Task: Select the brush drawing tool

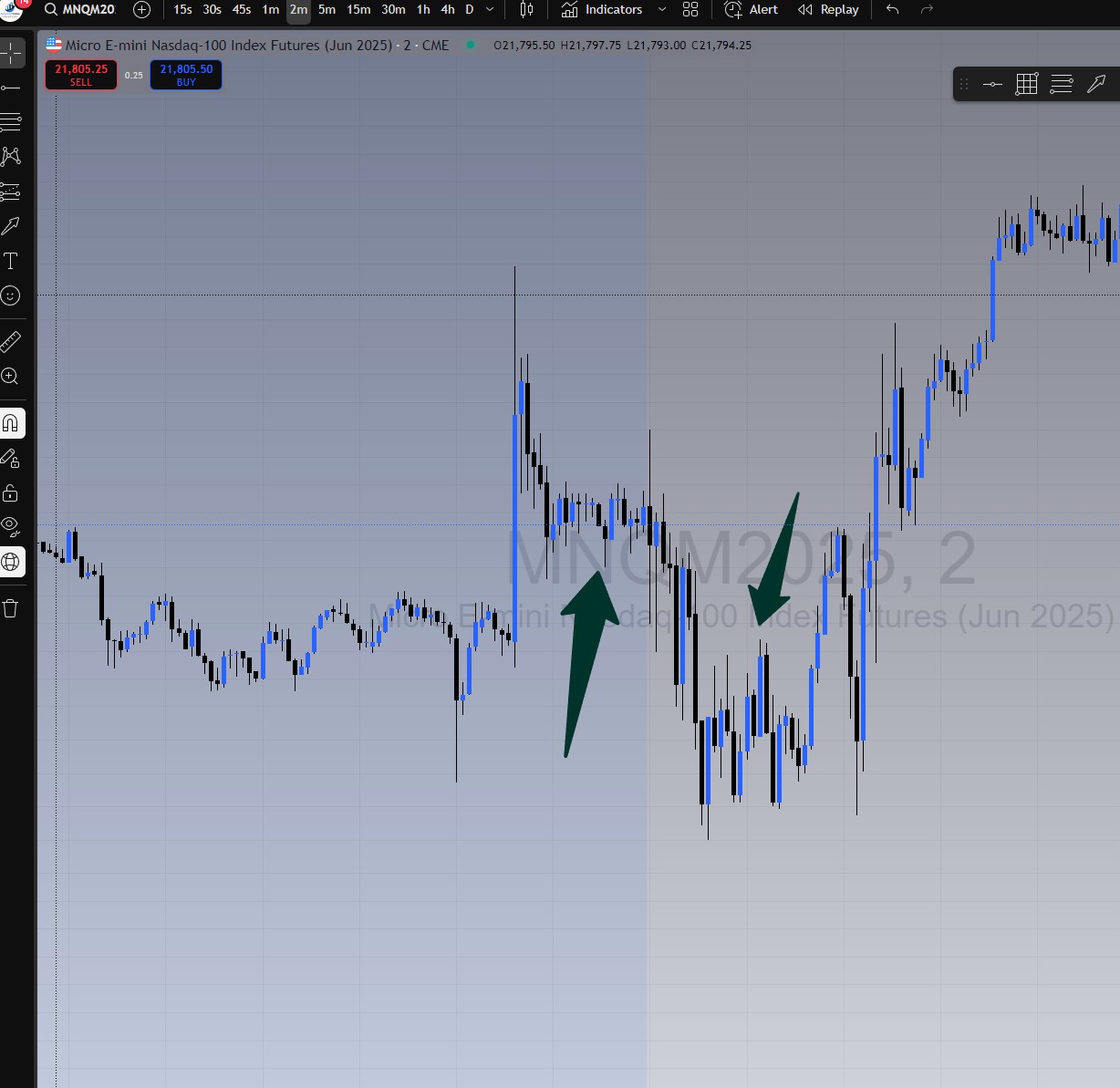Action: [x=11, y=226]
